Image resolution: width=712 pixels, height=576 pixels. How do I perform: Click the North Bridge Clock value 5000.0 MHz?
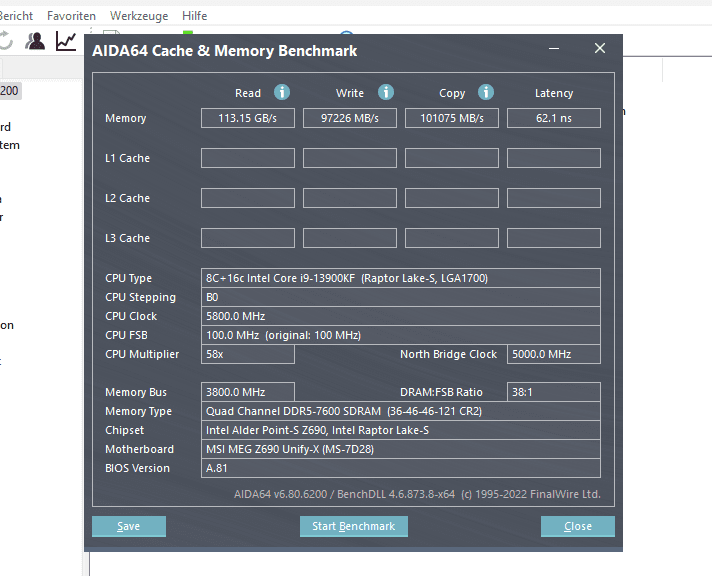554,354
